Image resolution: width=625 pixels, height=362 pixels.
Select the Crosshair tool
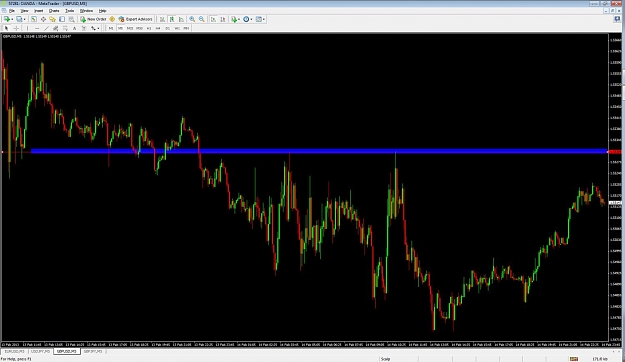(x=16, y=28)
